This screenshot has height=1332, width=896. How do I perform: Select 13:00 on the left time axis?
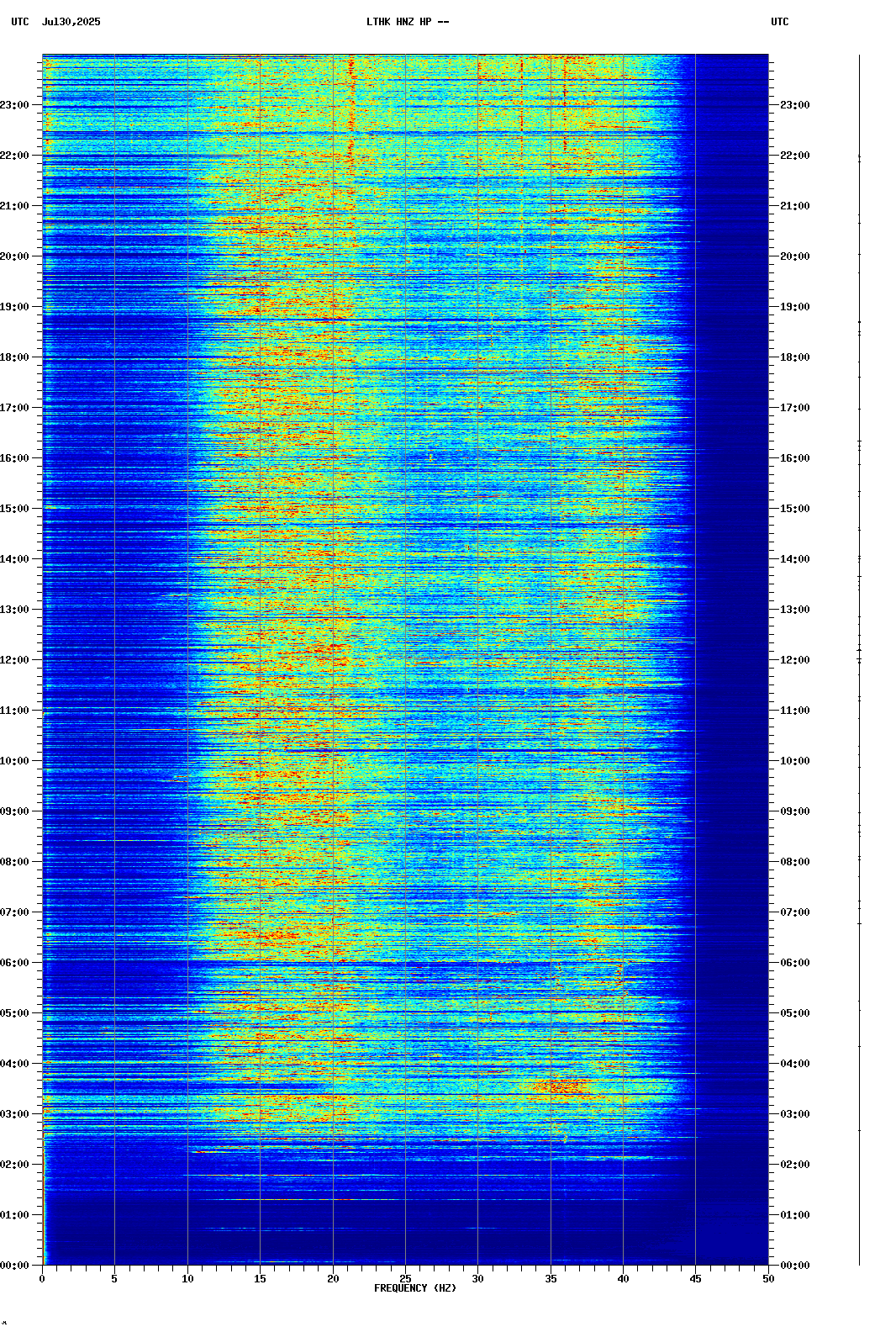tap(14, 610)
